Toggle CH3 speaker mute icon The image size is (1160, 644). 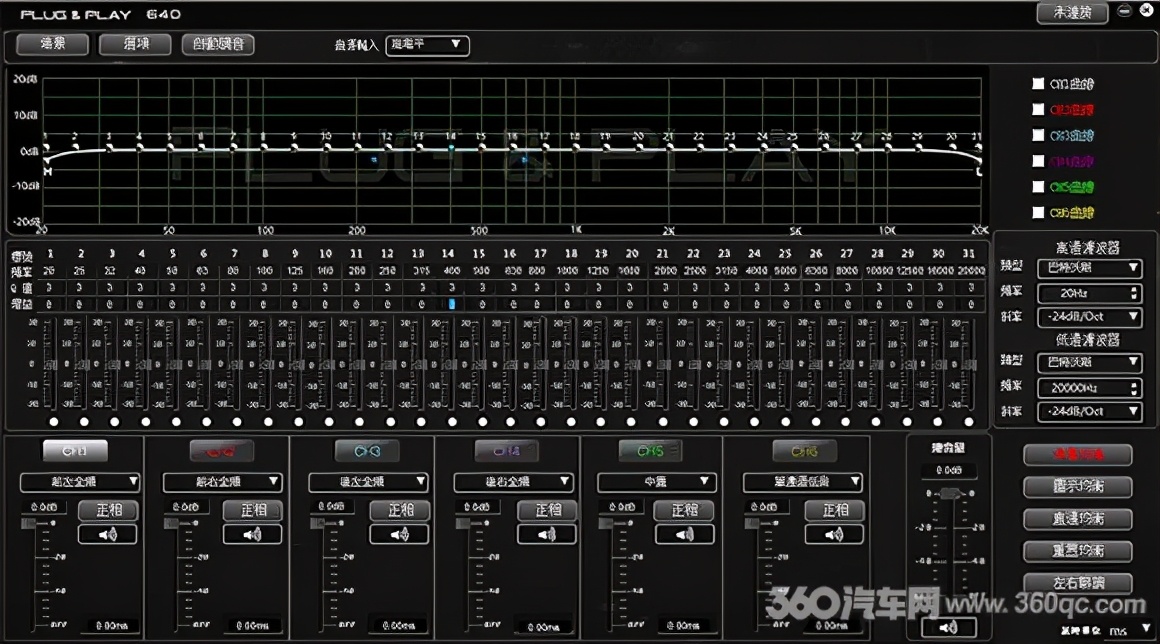(x=399, y=534)
